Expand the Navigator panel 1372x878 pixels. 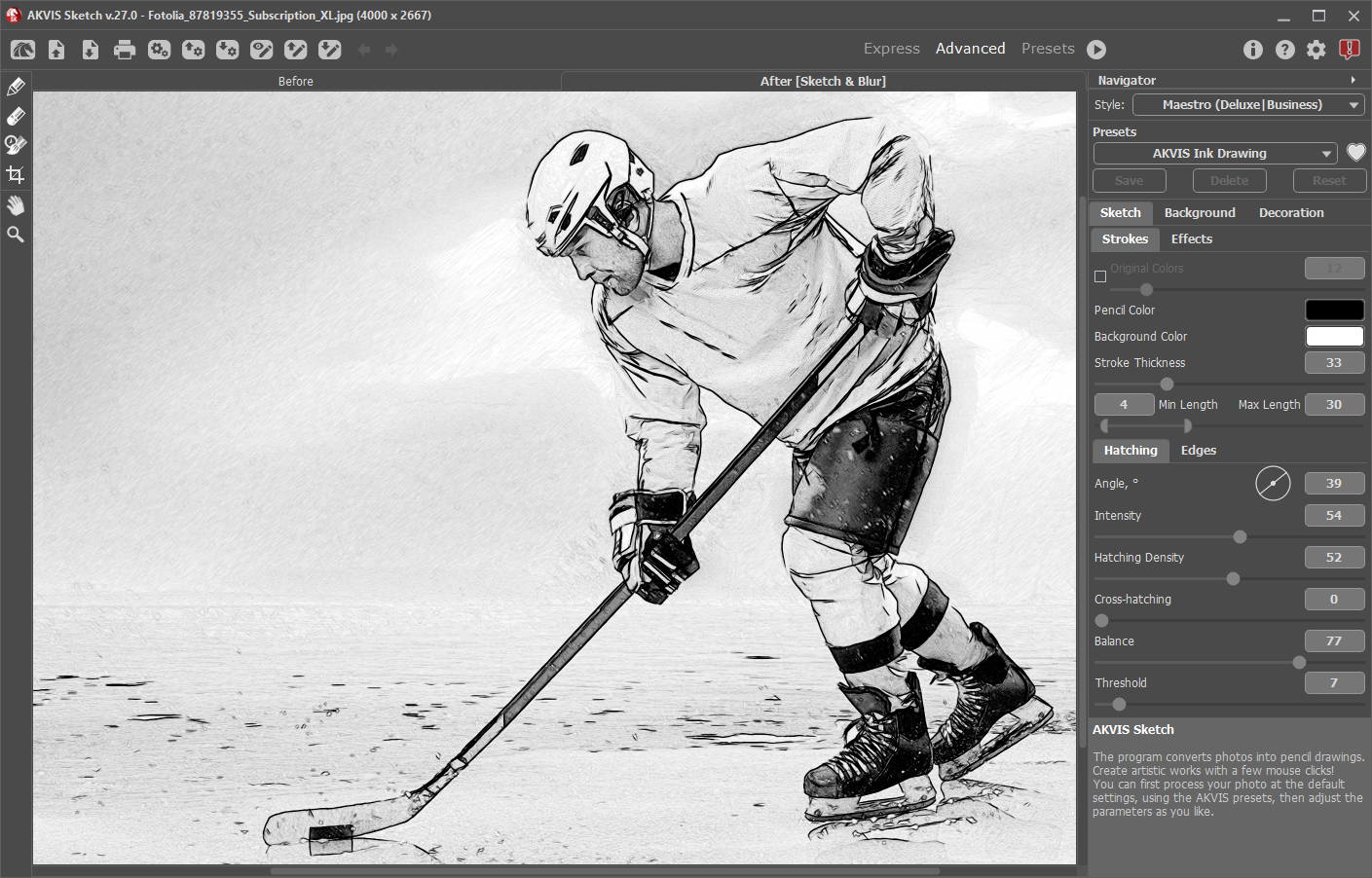coord(1353,81)
